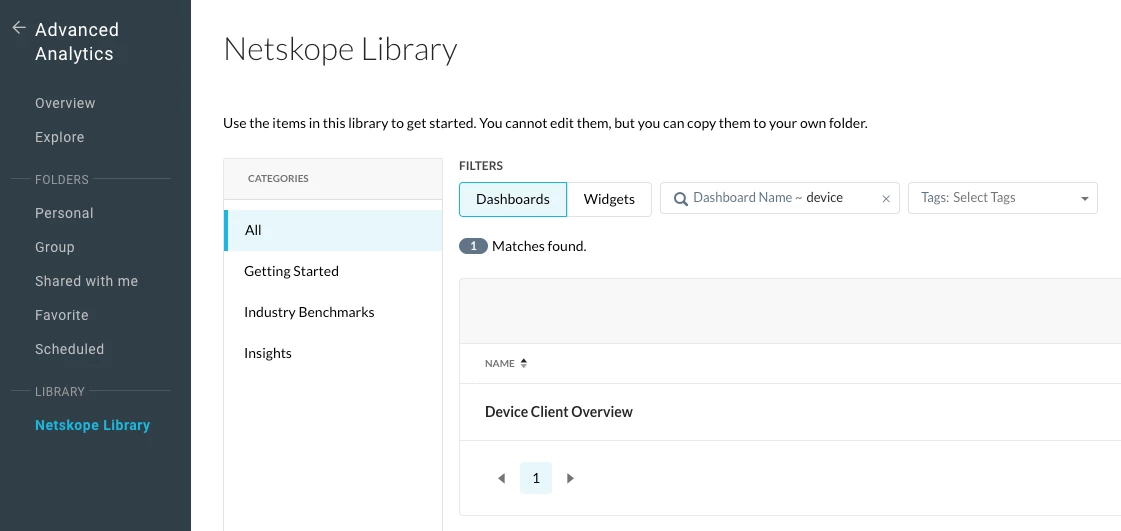Click the search magnifier icon in filter

pos(681,199)
